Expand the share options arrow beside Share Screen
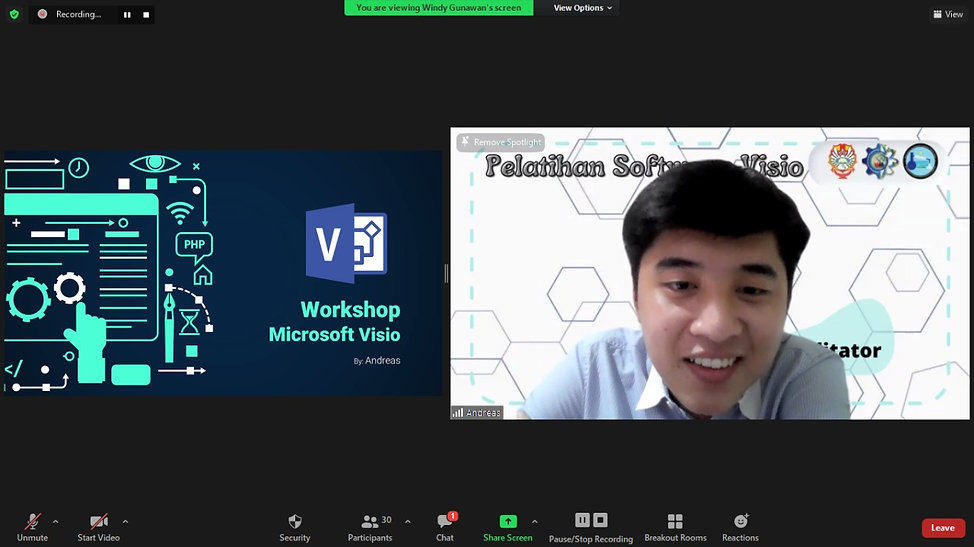 (534, 522)
